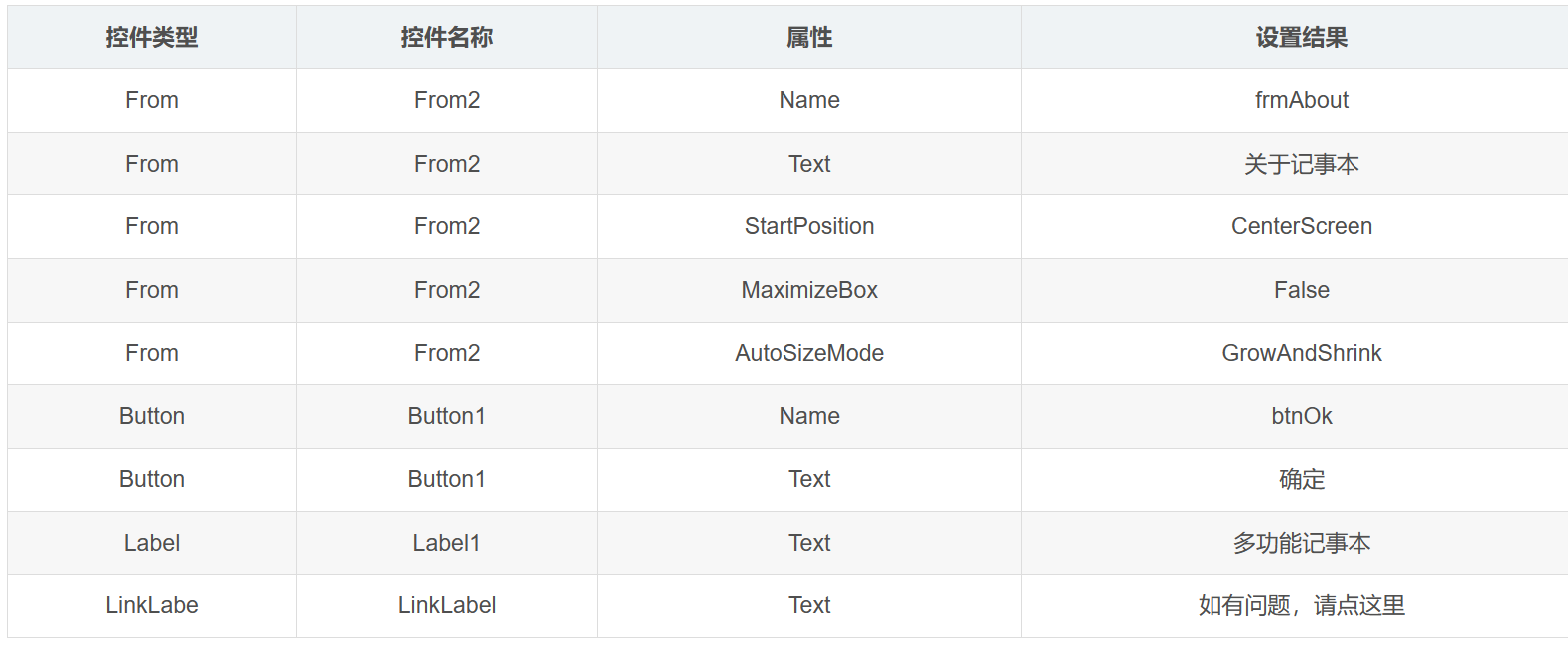Click the StartPosition property cell
The image size is (1568, 648).
click(x=809, y=226)
